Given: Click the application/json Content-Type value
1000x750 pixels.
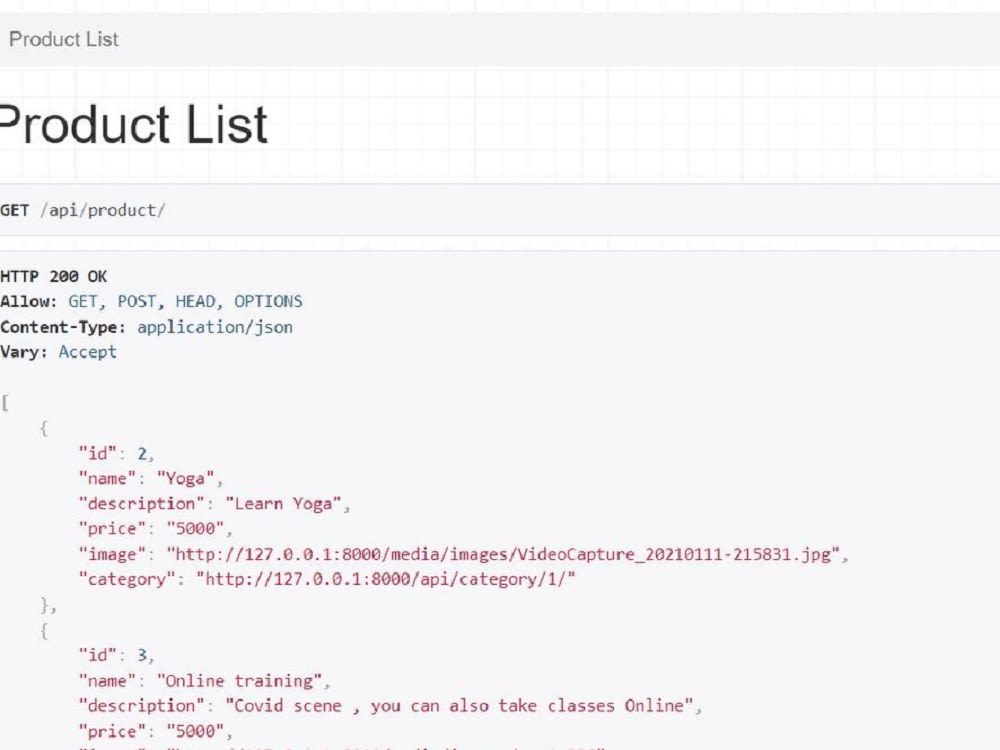Looking at the screenshot, I should pyautogui.click(x=216, y=326).
